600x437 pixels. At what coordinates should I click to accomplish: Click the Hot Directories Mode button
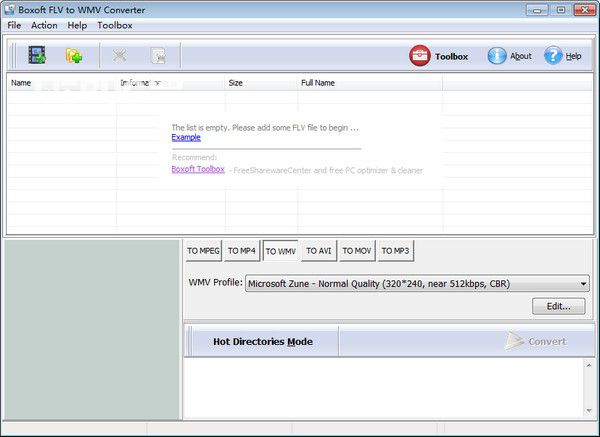coord(263,341)
